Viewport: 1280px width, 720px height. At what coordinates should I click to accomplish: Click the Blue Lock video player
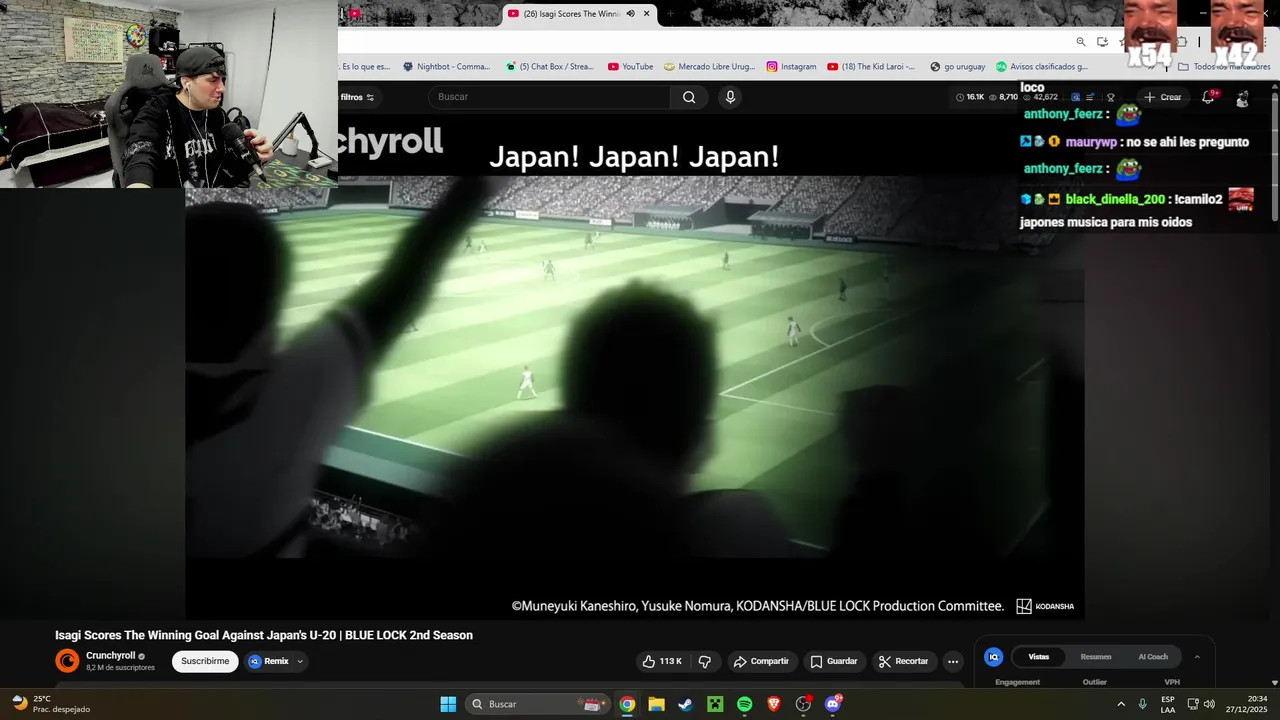point(635,366)
